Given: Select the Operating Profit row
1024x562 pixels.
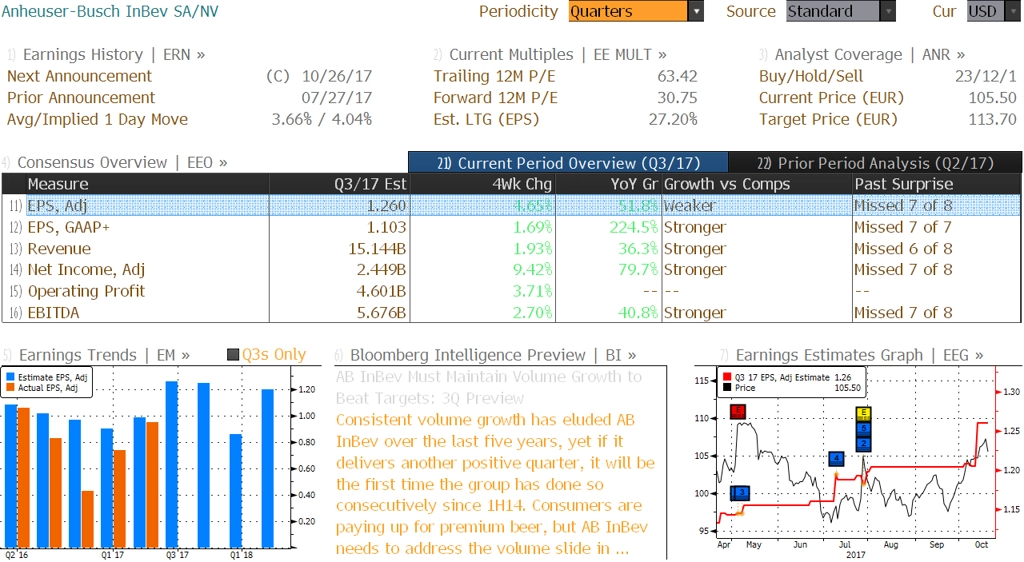Looking at the screenshot, I should pyautogui.click(x=511, y=291).
